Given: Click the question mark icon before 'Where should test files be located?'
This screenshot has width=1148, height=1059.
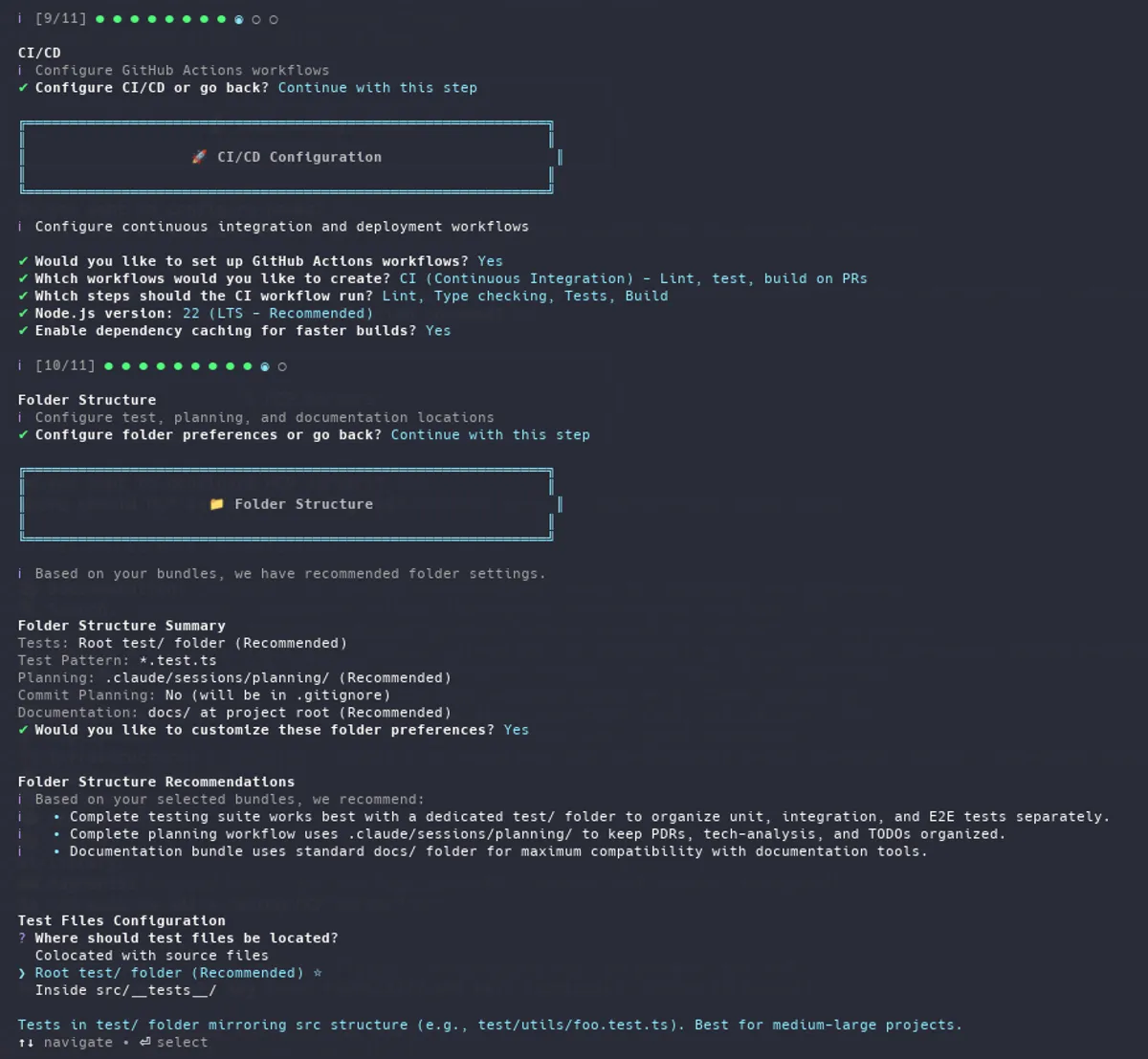Looking at the screenshot, I should point(20,938).
